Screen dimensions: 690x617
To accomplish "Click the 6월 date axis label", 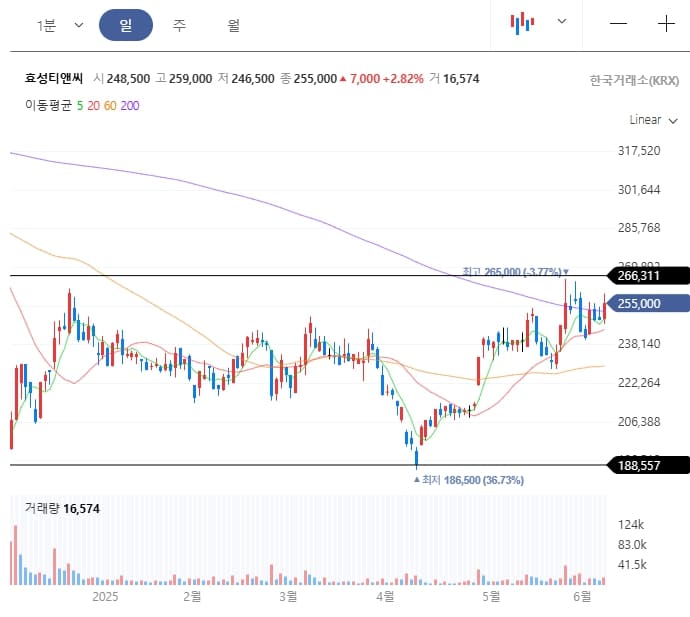I will (582, 597).
